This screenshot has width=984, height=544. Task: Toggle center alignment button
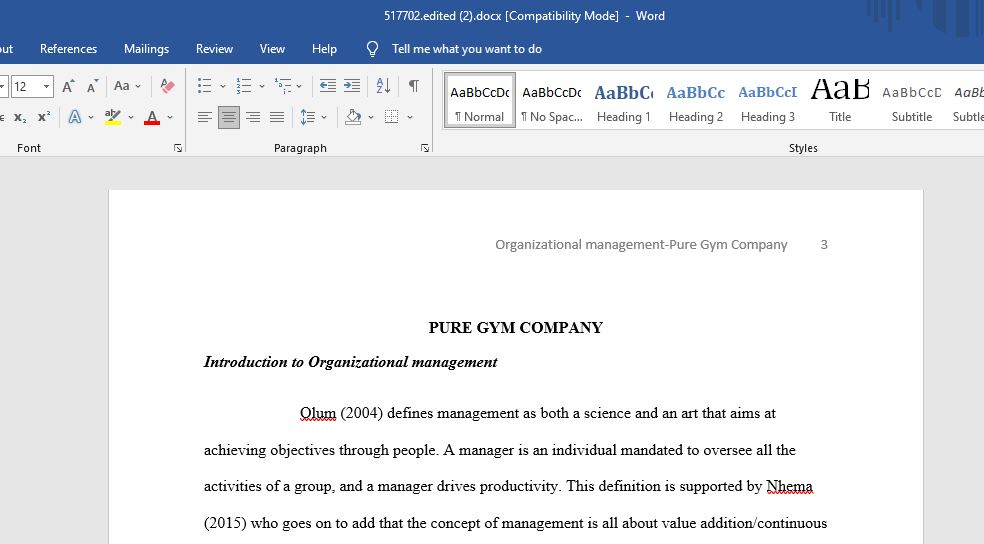(x=229, y=117)
